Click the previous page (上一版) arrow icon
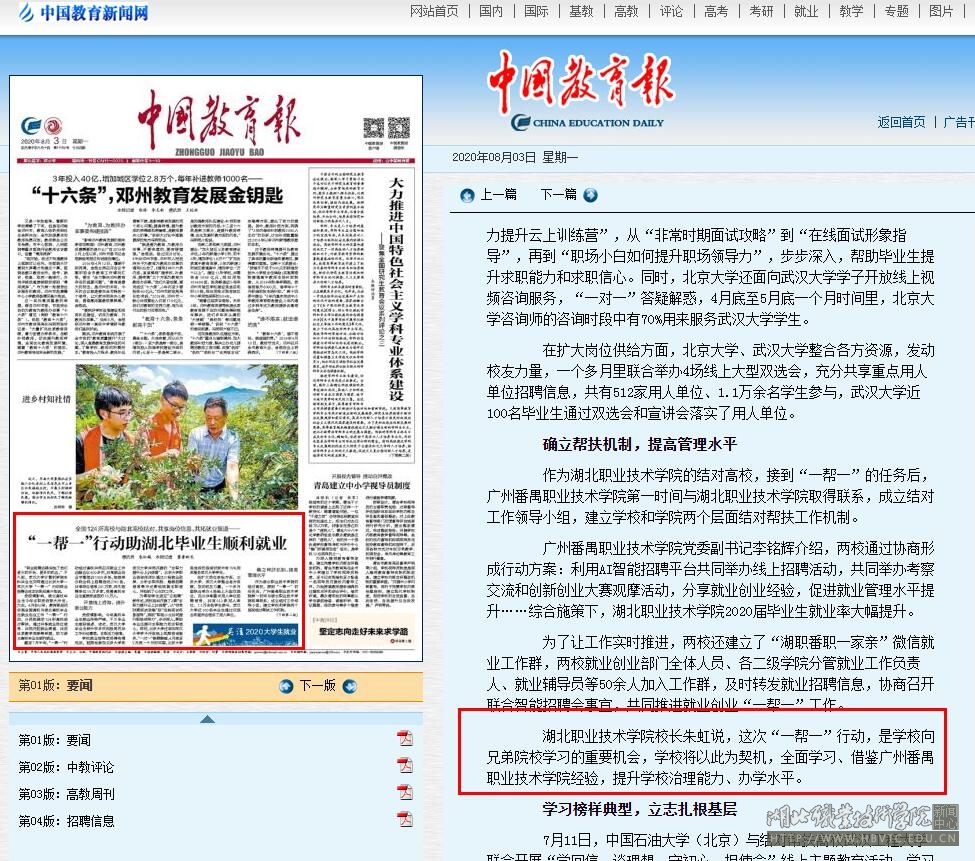975x861 pixels. pyautogui.click(x=286, y=686)
